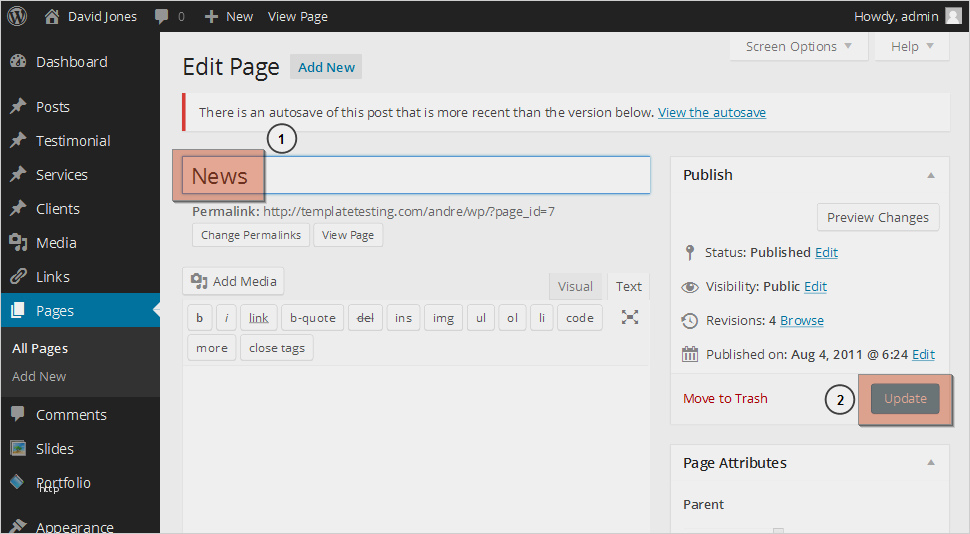This screenshot has height=534, width=970.
Task: Click the WordPress logo icon
Action: [17, 16]
